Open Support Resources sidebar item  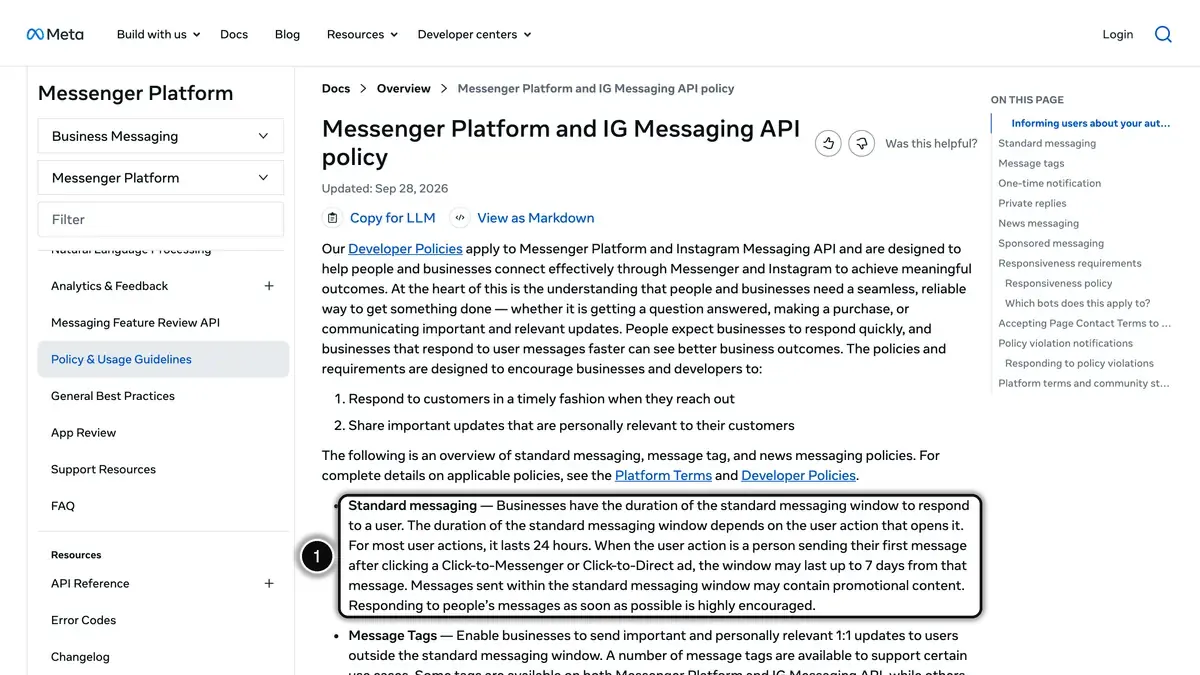coord(103,470)
